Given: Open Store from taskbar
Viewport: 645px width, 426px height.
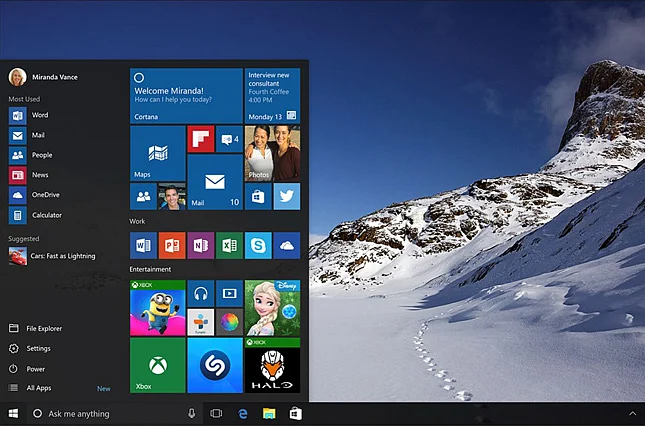Looking at the screenshot, I should [x=296, y=414].
